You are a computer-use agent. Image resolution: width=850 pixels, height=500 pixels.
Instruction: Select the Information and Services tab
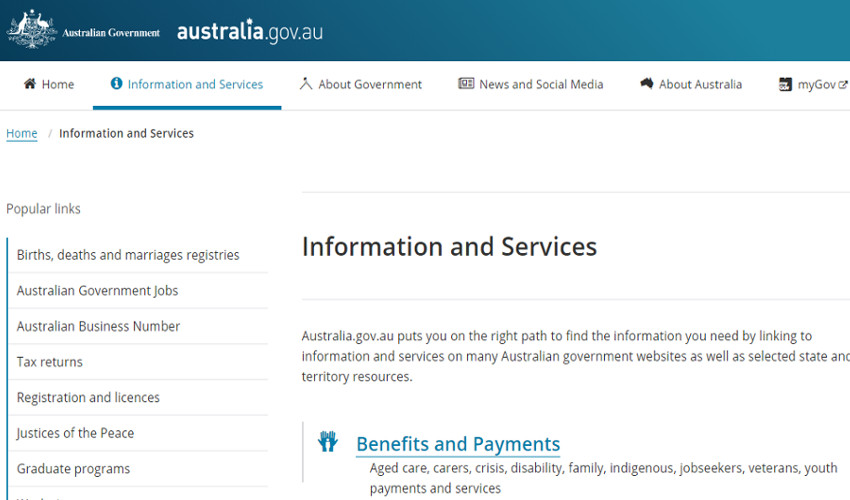pyautogui.click(x=187, y=84)
